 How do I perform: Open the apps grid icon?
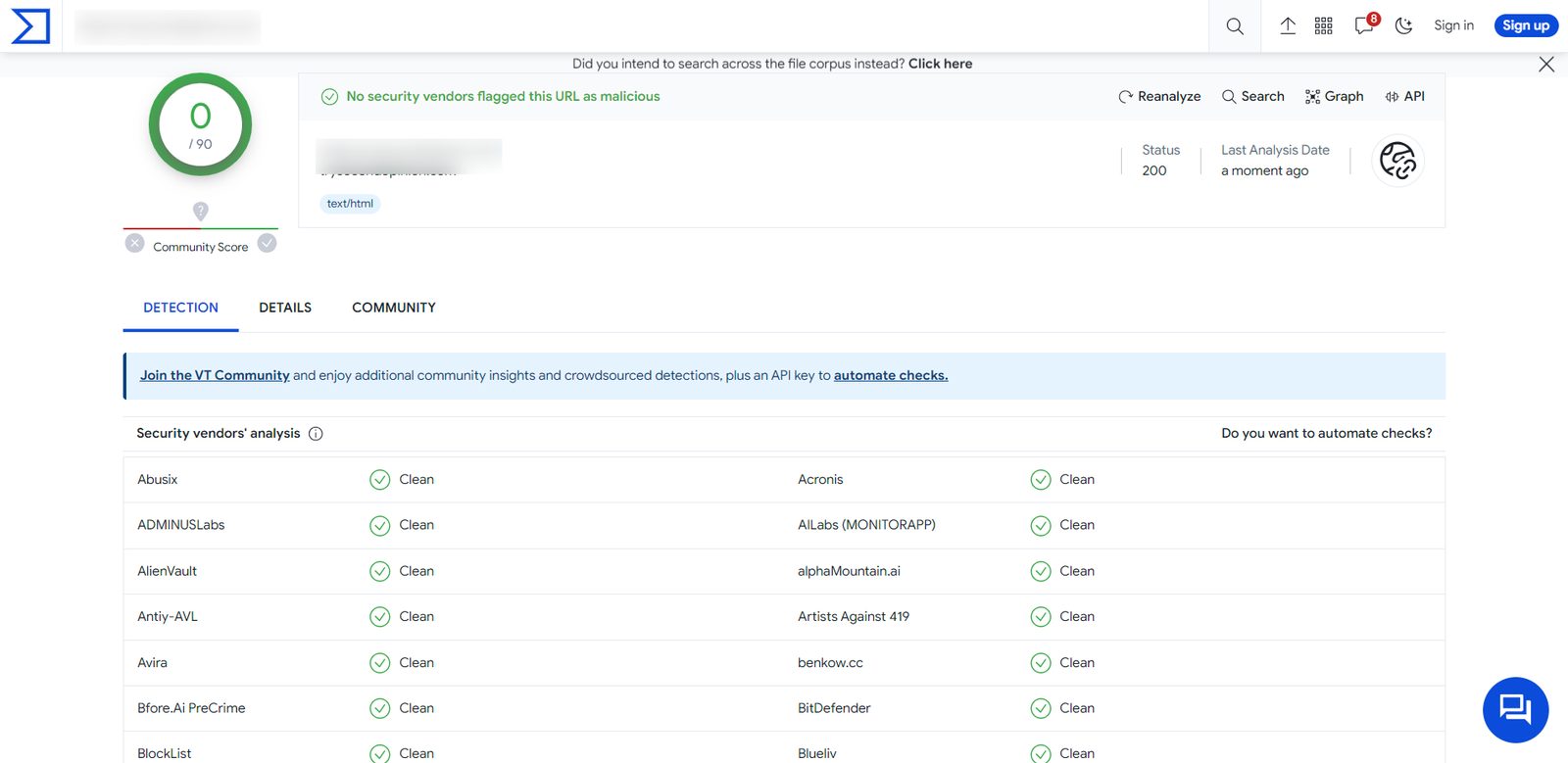(1324, 25)
